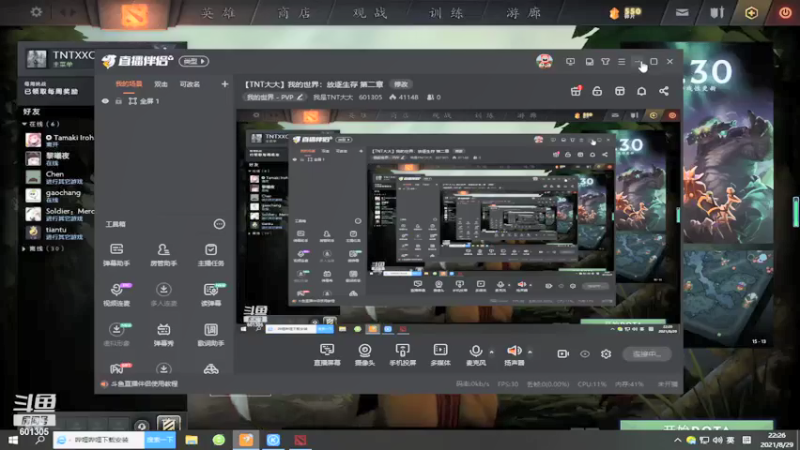Toggle the 麦克风 microphone on or off

pos(476,355)
